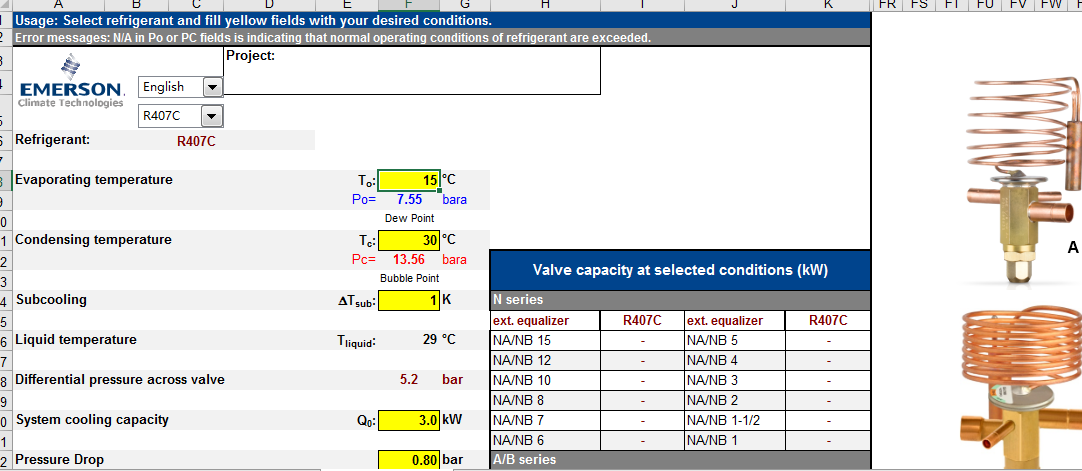Select column header E
This screenshot has height=471, width=1082.
pos(346,4)
